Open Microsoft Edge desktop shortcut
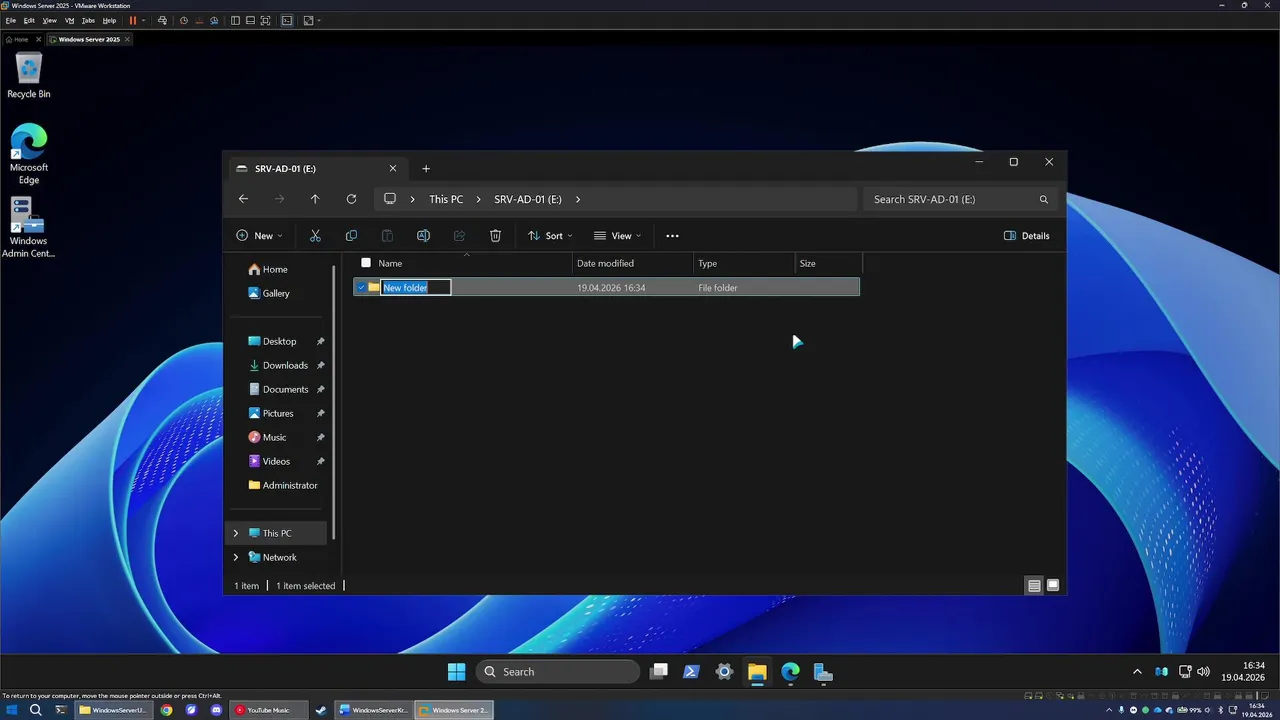 coord(29,154)
